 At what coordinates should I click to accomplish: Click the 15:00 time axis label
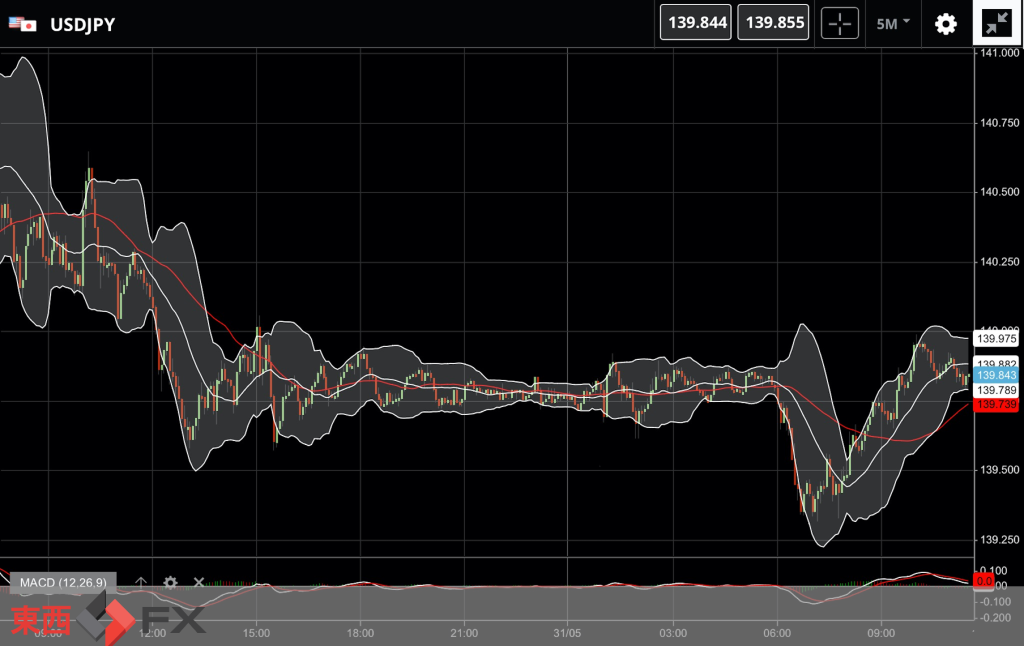click(x=256, y=633)
